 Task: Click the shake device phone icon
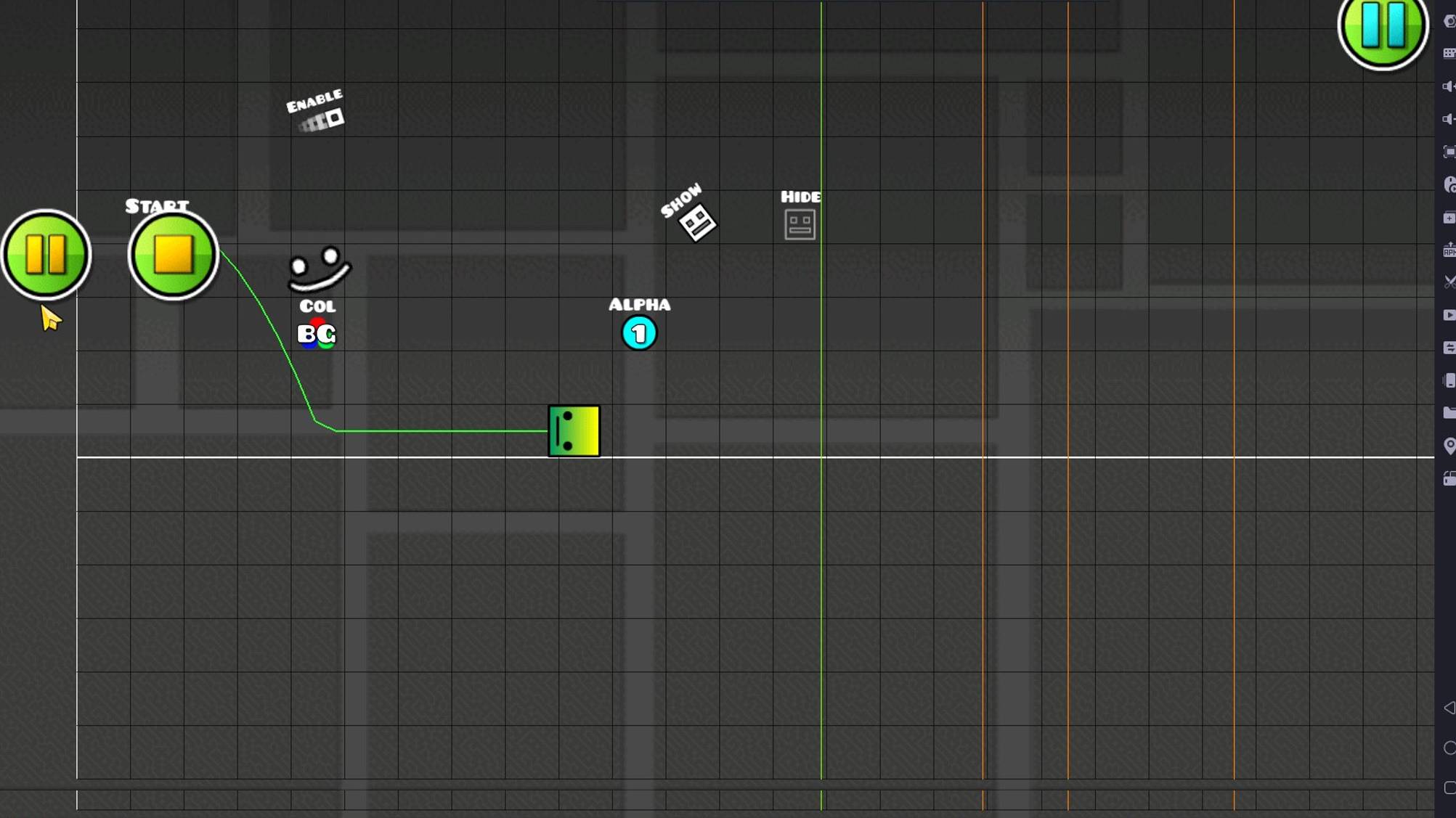[x=1449, y=380]
